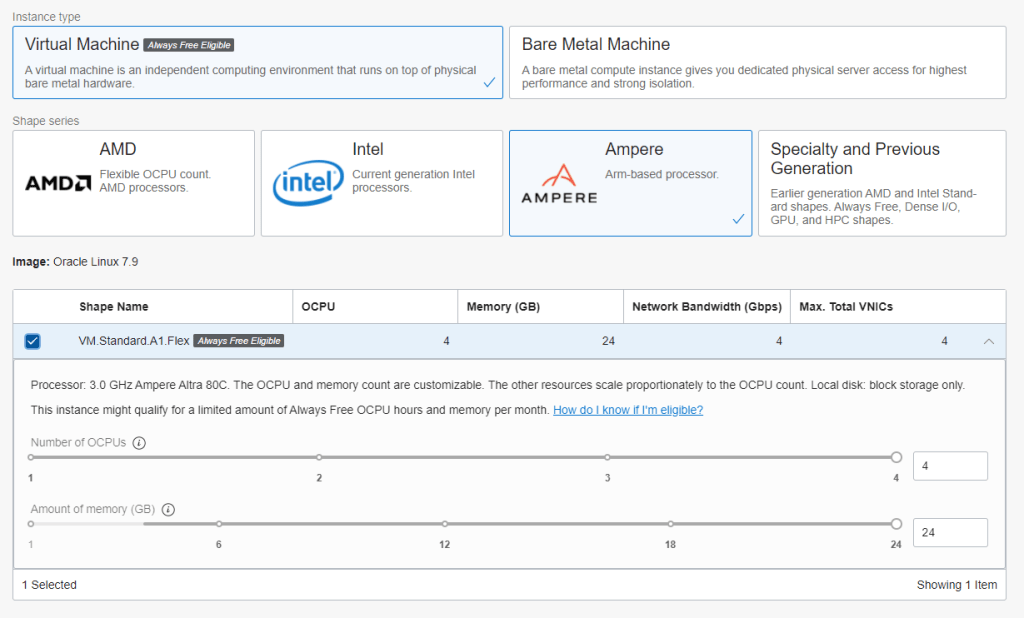Image resolution: width=1024 pixels, height=618 pixels.
Task: Set OCPU slider to the 2 mark
Action: 319,457
